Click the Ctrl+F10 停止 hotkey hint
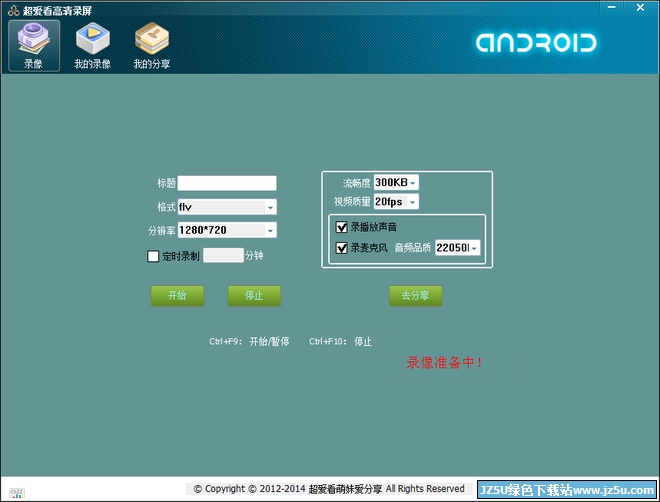 tap(341, 342)
